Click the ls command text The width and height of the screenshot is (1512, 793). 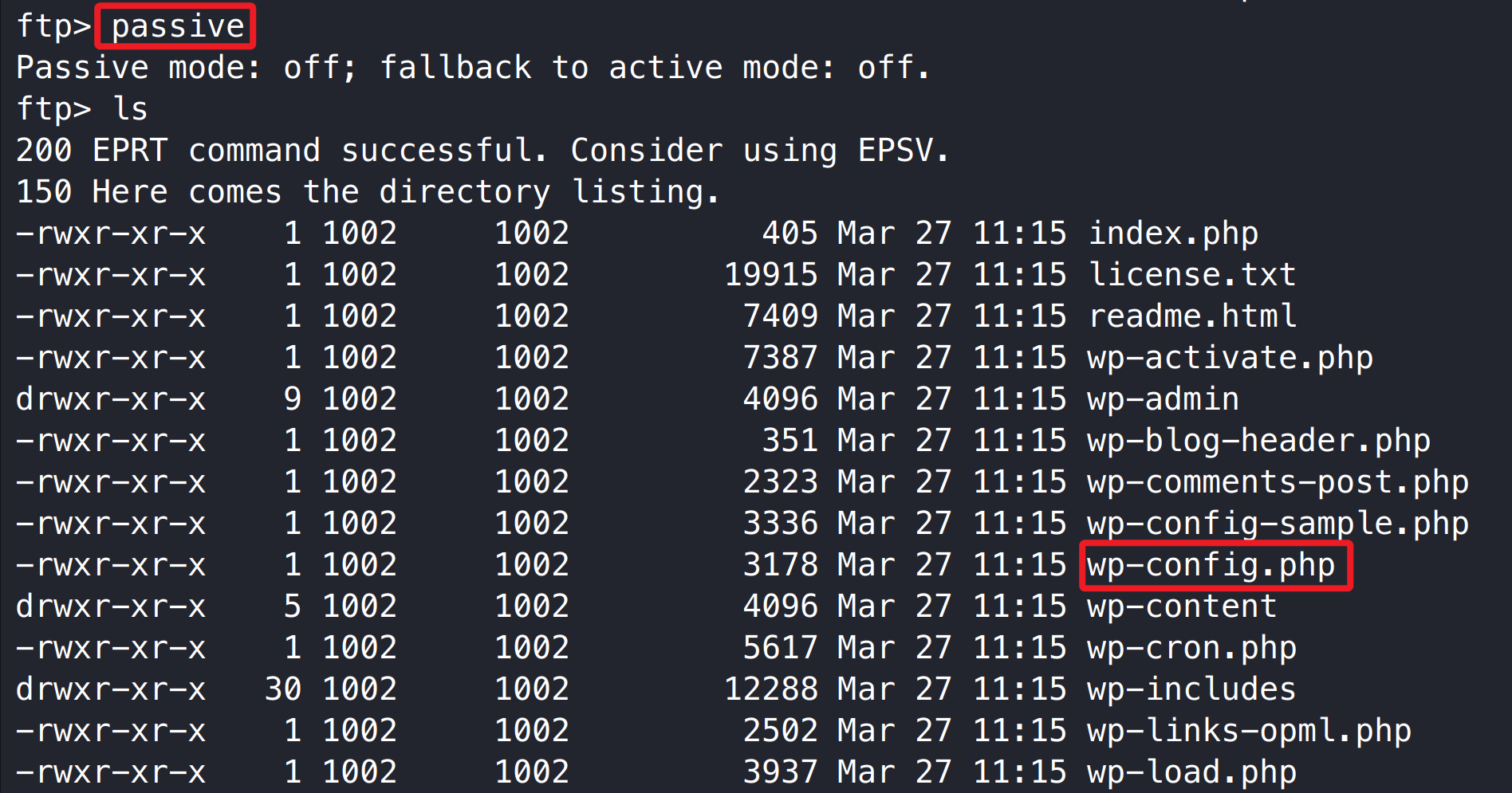click(x=131, y=109)
